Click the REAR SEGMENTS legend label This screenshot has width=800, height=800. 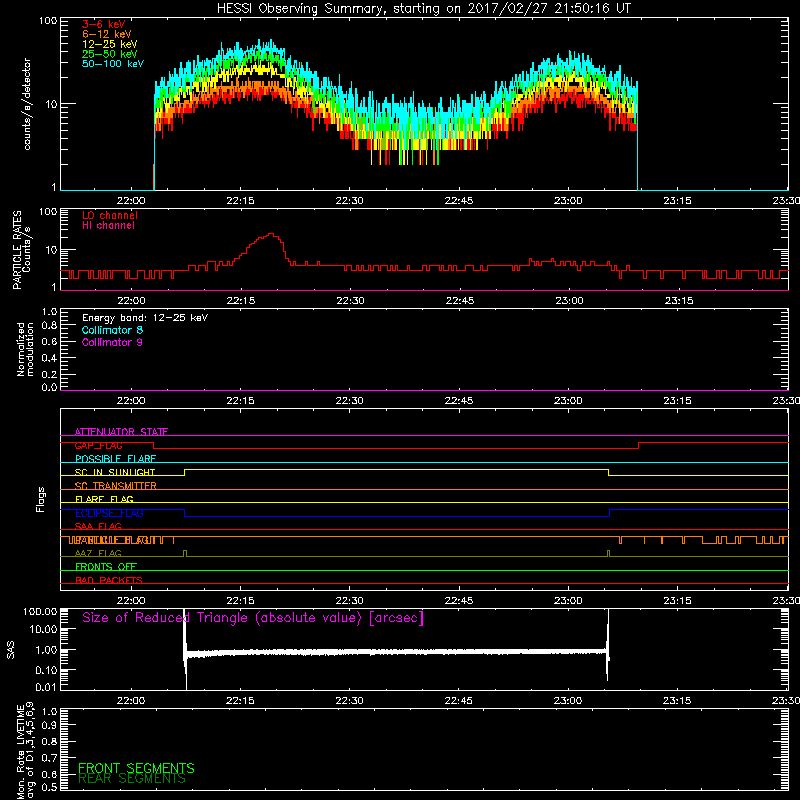pos(132,779)
